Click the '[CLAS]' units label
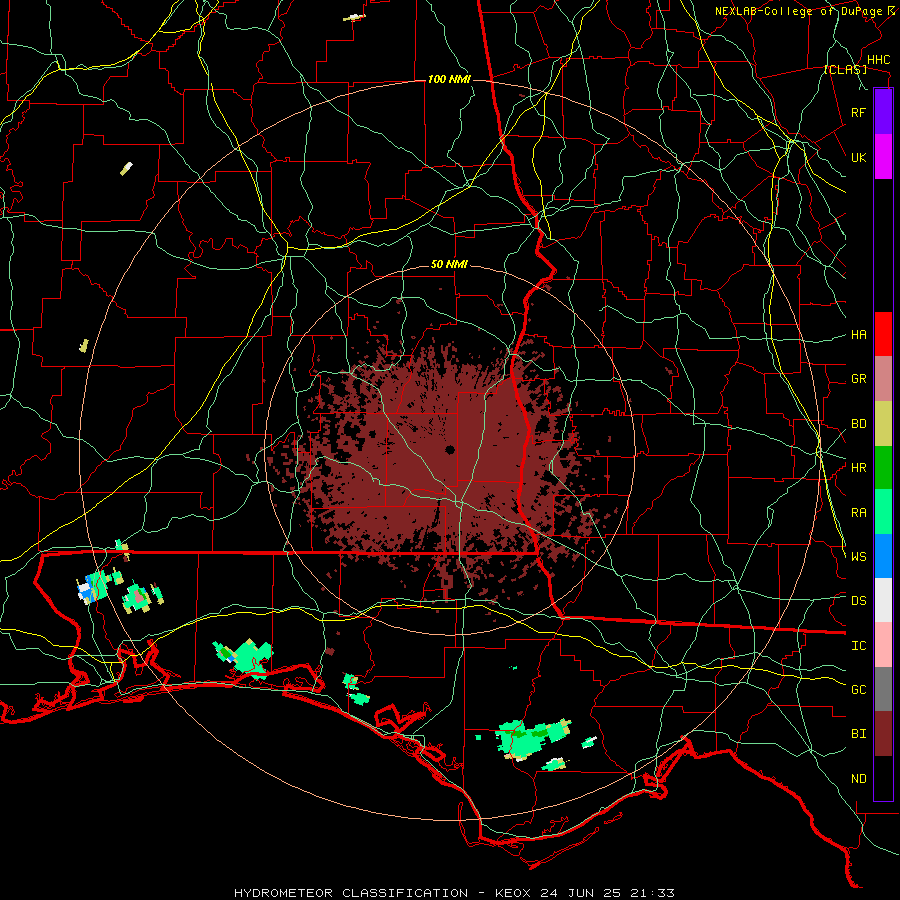 [x=845, y=70]
